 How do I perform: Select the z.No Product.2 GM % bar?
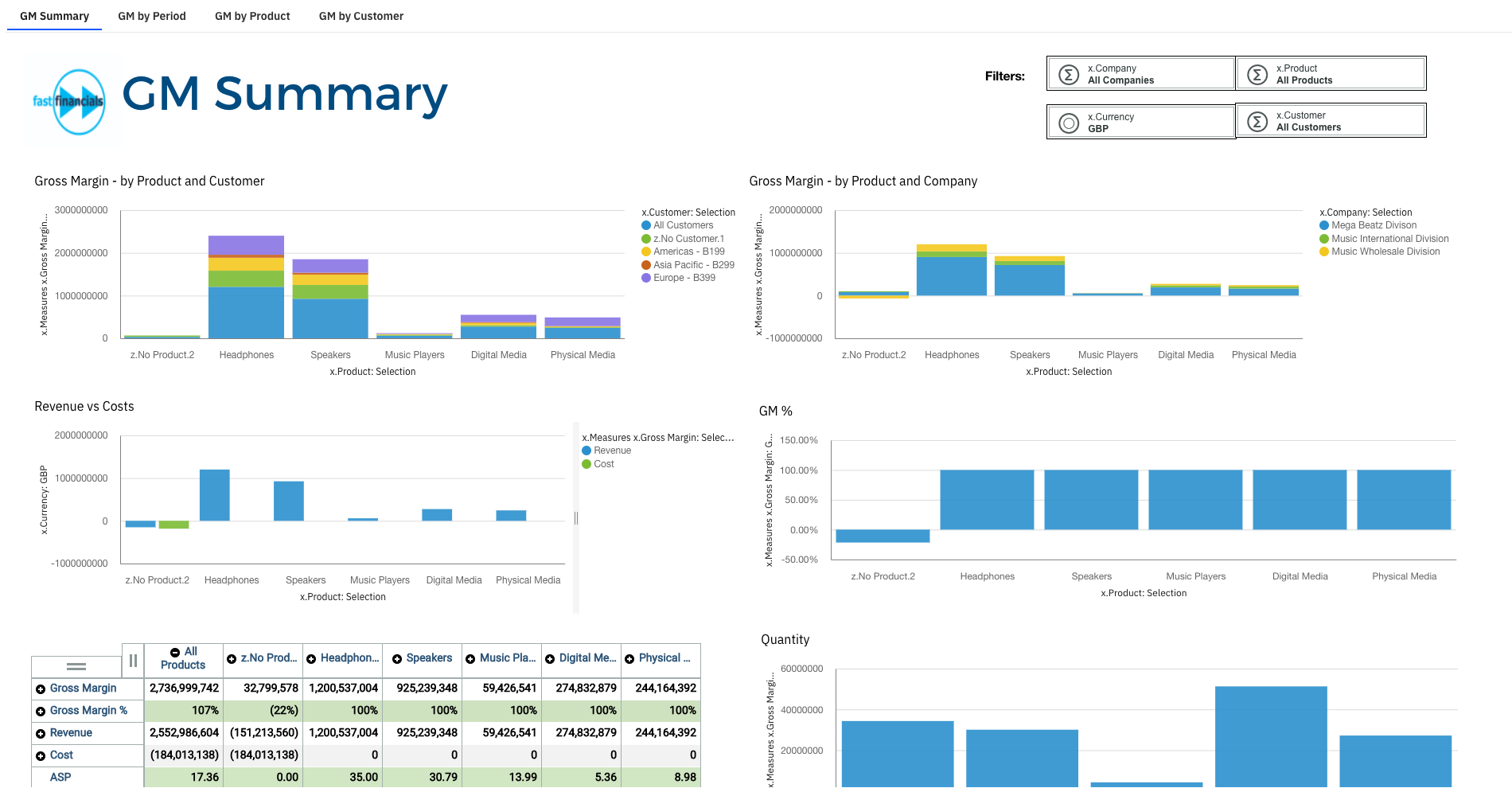[883, 536]
